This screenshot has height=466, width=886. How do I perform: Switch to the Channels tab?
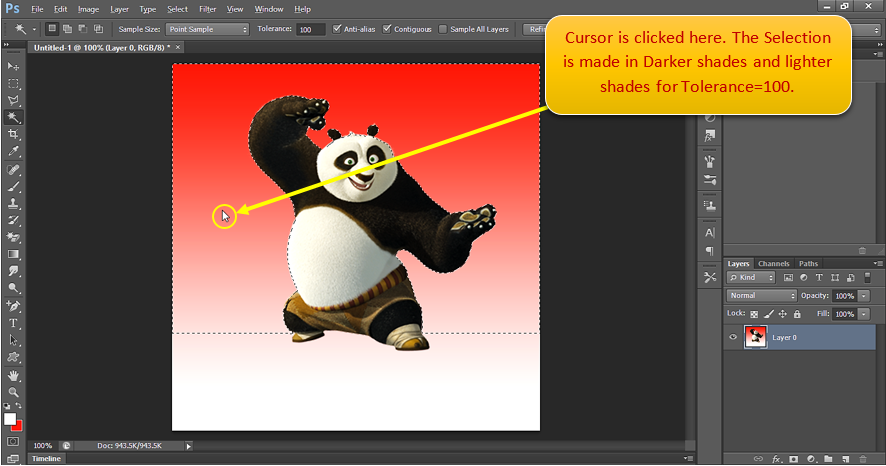coord(774,264)
